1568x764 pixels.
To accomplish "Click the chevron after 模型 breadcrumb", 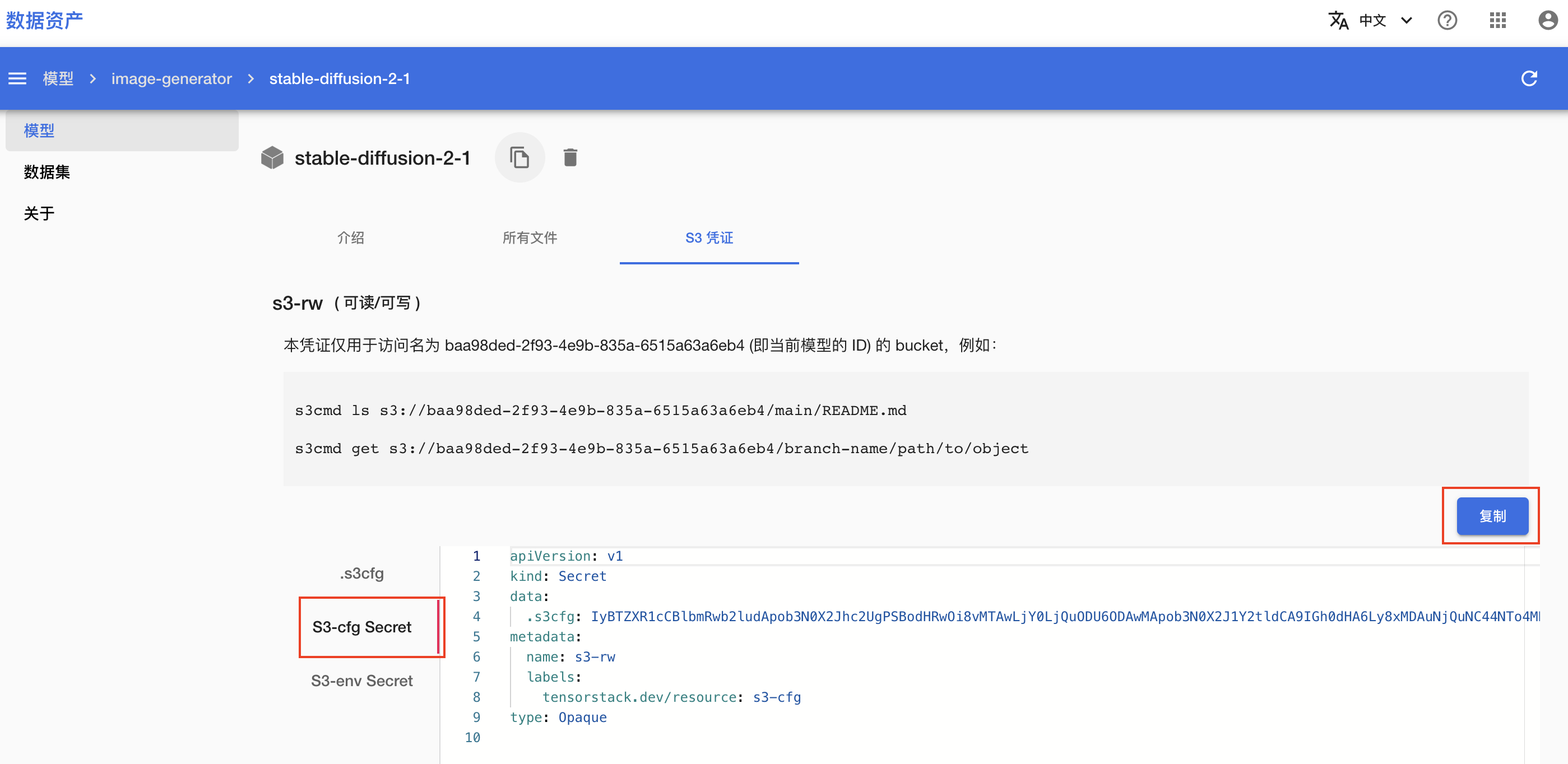I will (x=92, y=78).
